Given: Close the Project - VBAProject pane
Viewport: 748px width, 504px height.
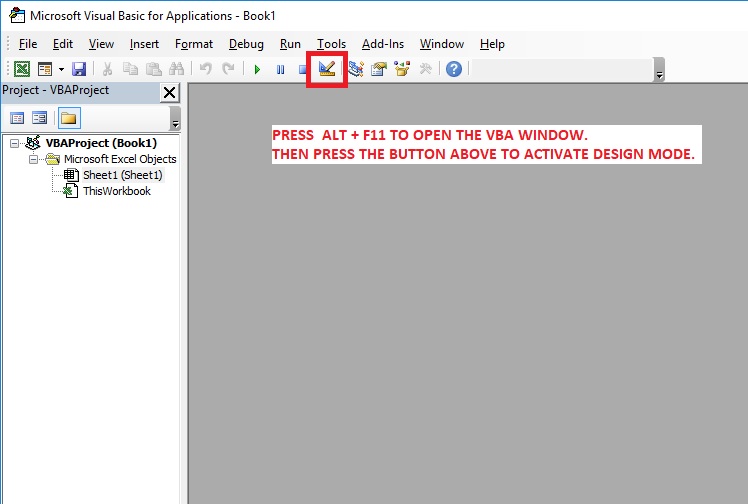Looking at the screenshot, I should (169, 93).
